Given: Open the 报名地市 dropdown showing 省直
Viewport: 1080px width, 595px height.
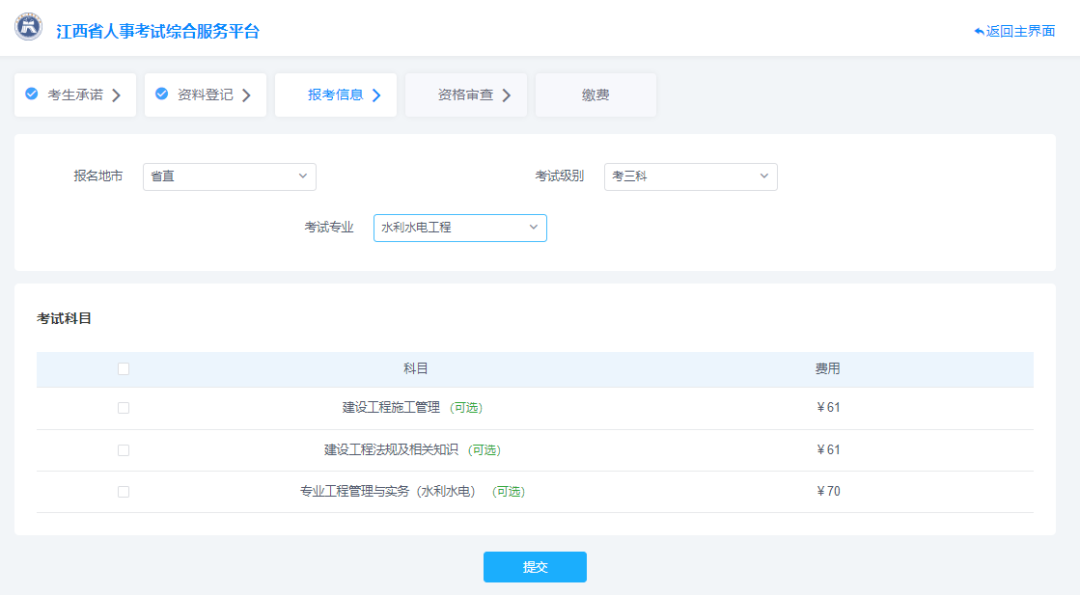Looking at the screenshot, I should tap(229, 176).
